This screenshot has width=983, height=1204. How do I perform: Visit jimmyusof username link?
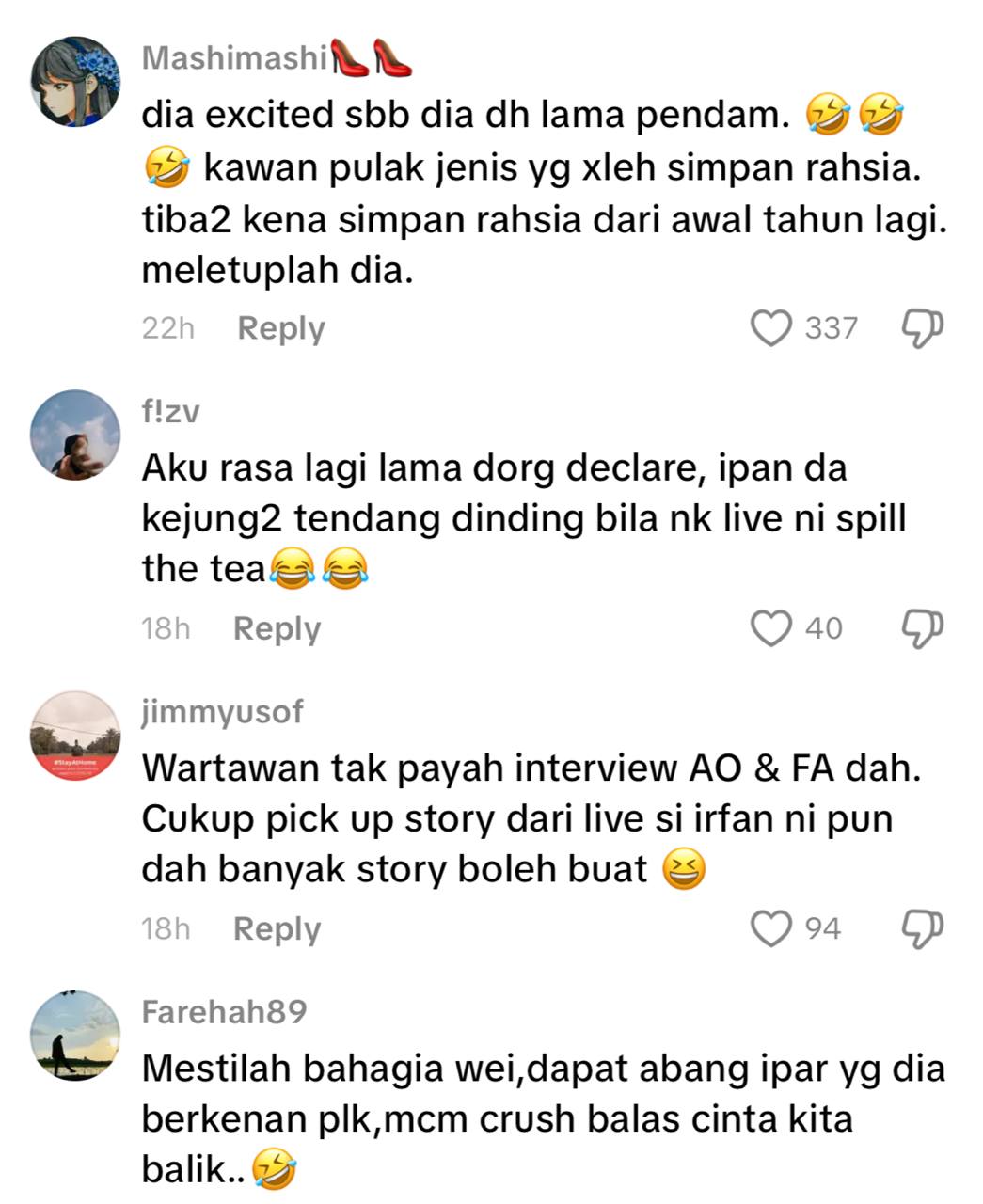click(223, 713)
